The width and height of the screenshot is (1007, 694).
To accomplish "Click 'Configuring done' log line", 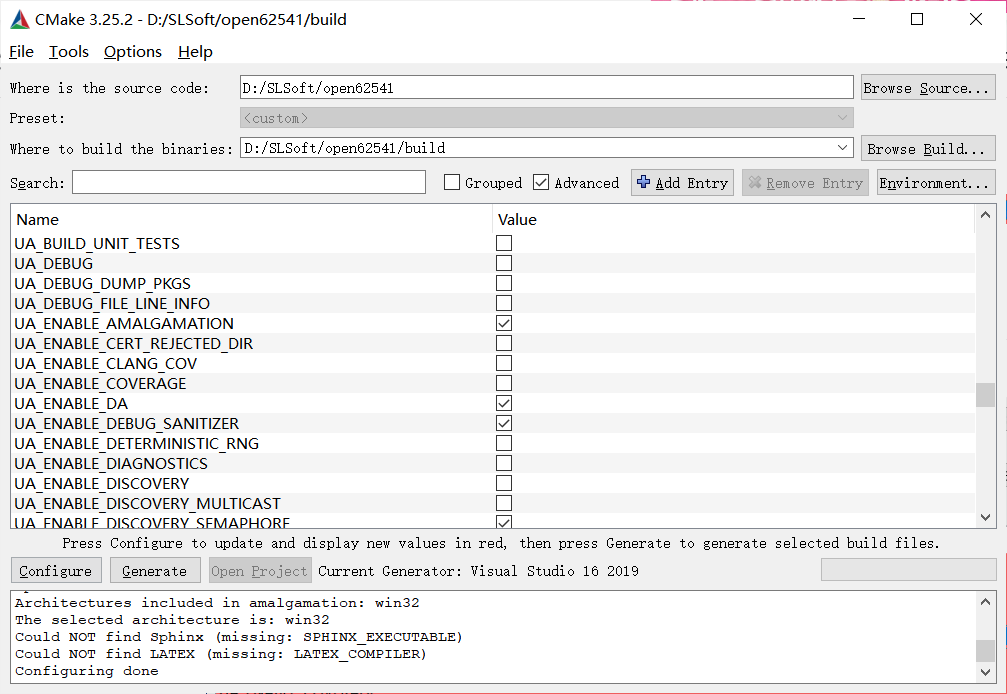I will pos(87,671).
